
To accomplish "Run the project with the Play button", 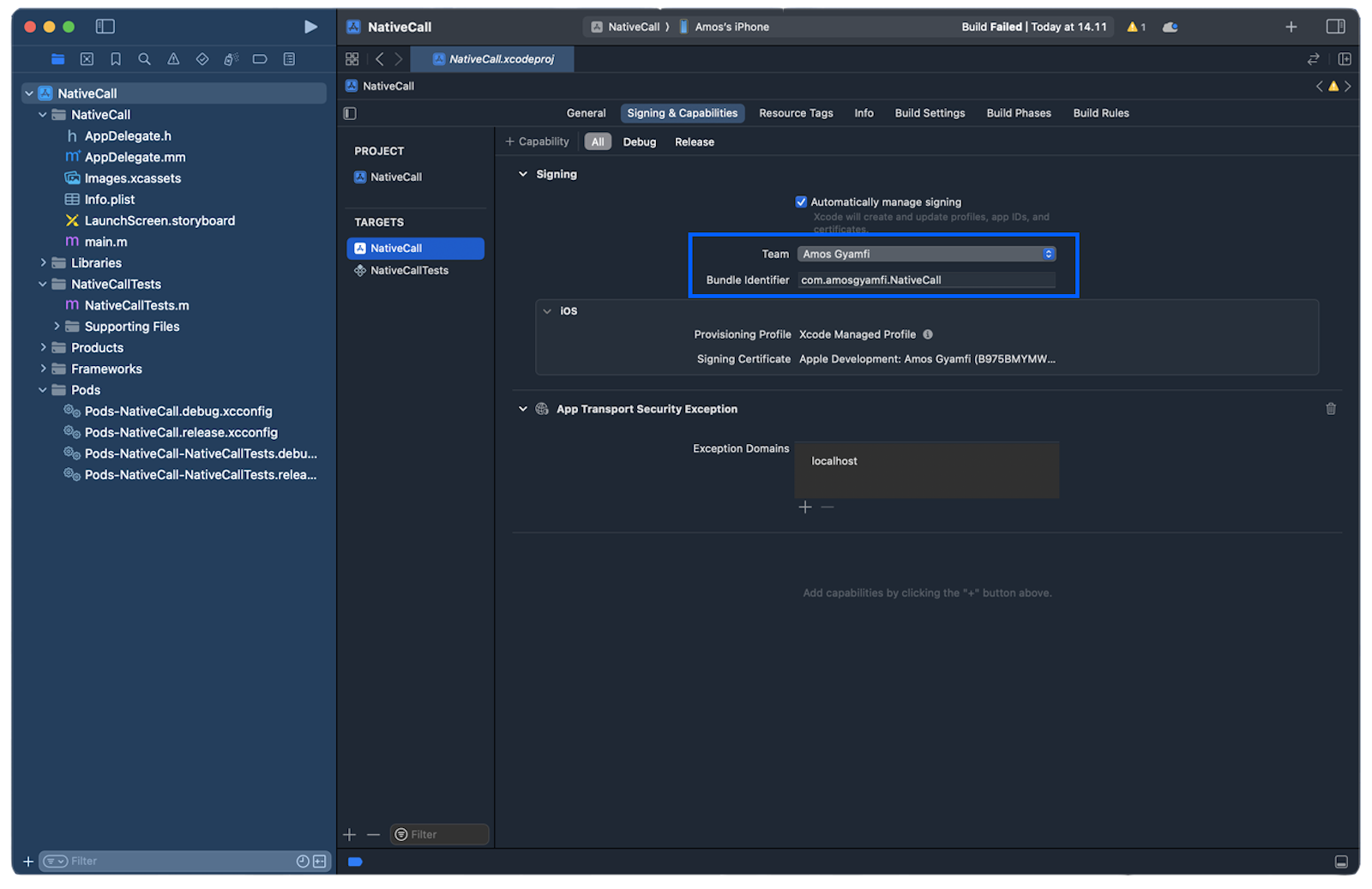I will (x=311, y=27).
